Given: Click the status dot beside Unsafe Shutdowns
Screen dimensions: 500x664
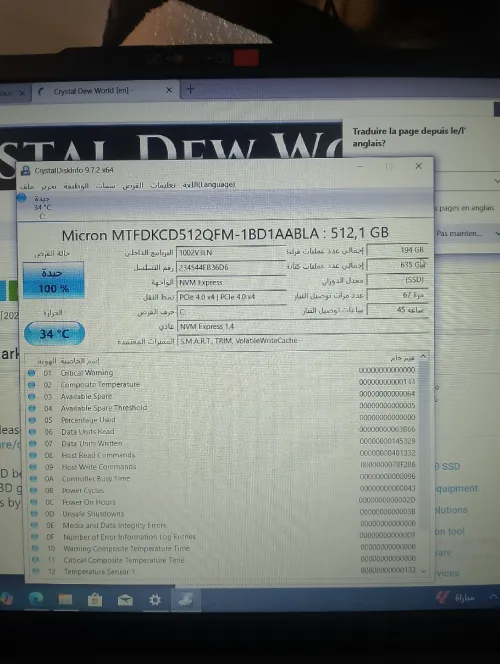Looking at the screenshot, I should (x=34, y=514).
